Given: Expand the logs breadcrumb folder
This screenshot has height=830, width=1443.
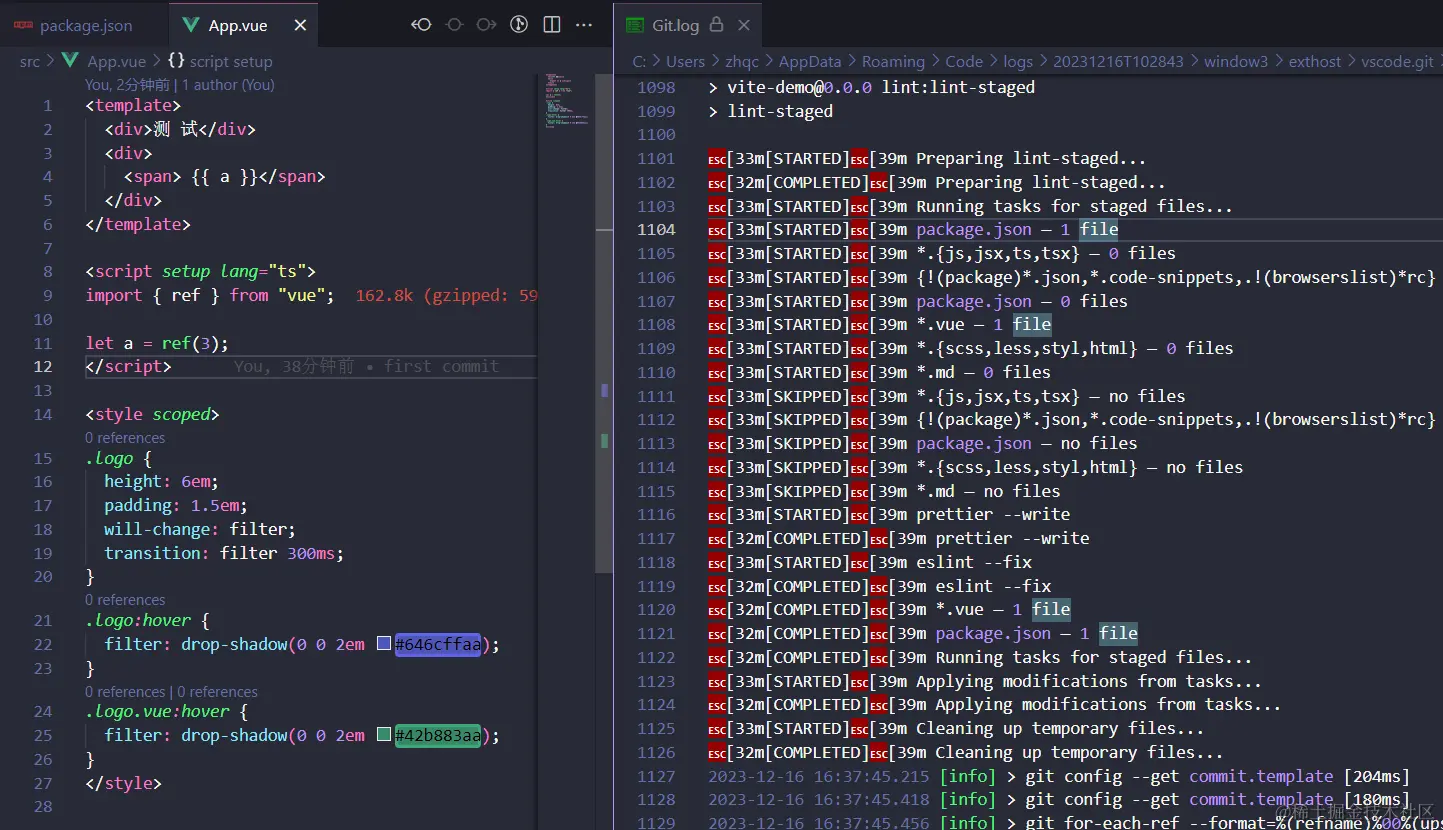Looking at the screenshot, I should 1018,61.
